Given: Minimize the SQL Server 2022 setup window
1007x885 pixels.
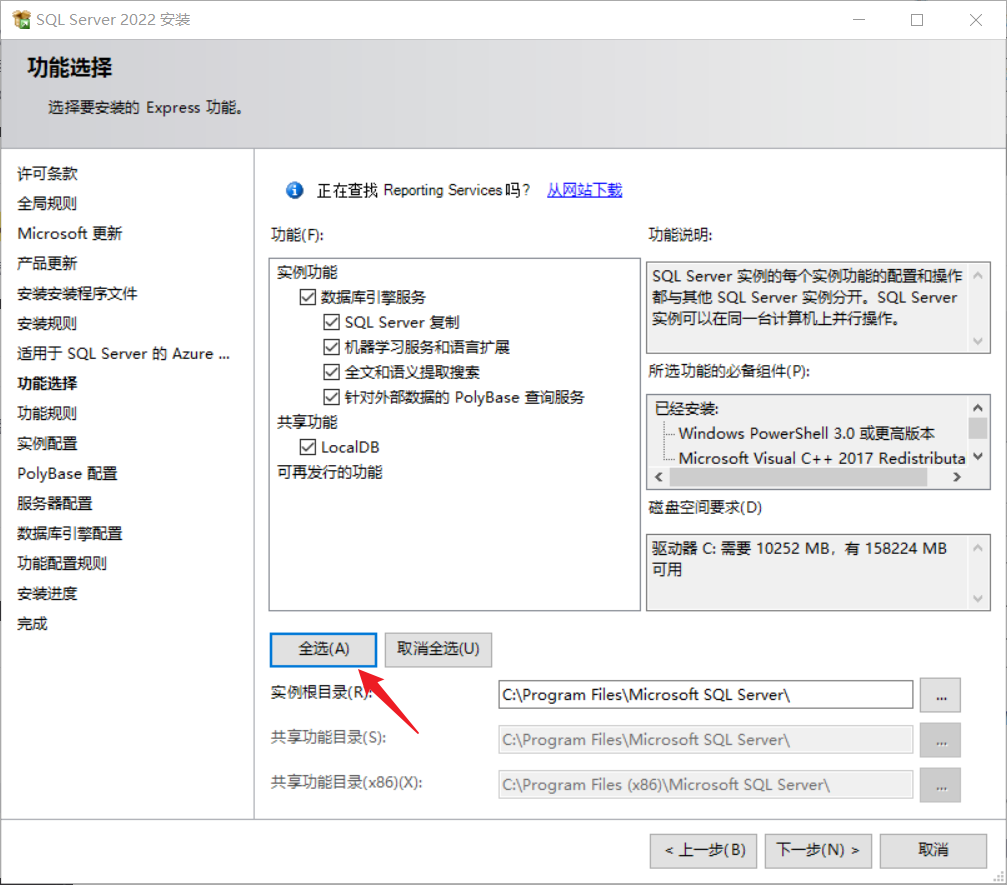Looking at the screenshot, I should pos(859,20).
